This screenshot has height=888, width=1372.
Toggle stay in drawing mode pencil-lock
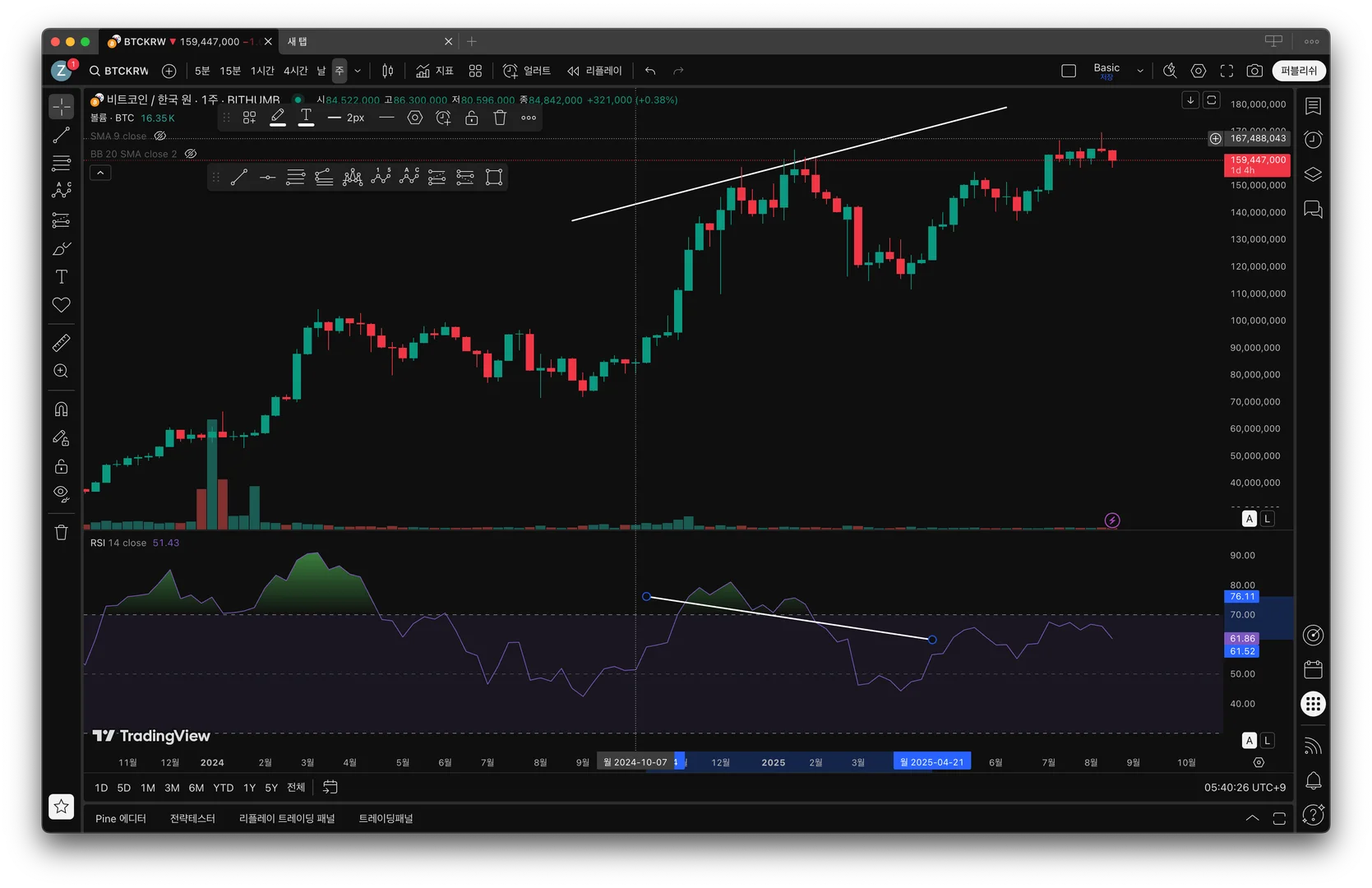click(x=62, y=438)
